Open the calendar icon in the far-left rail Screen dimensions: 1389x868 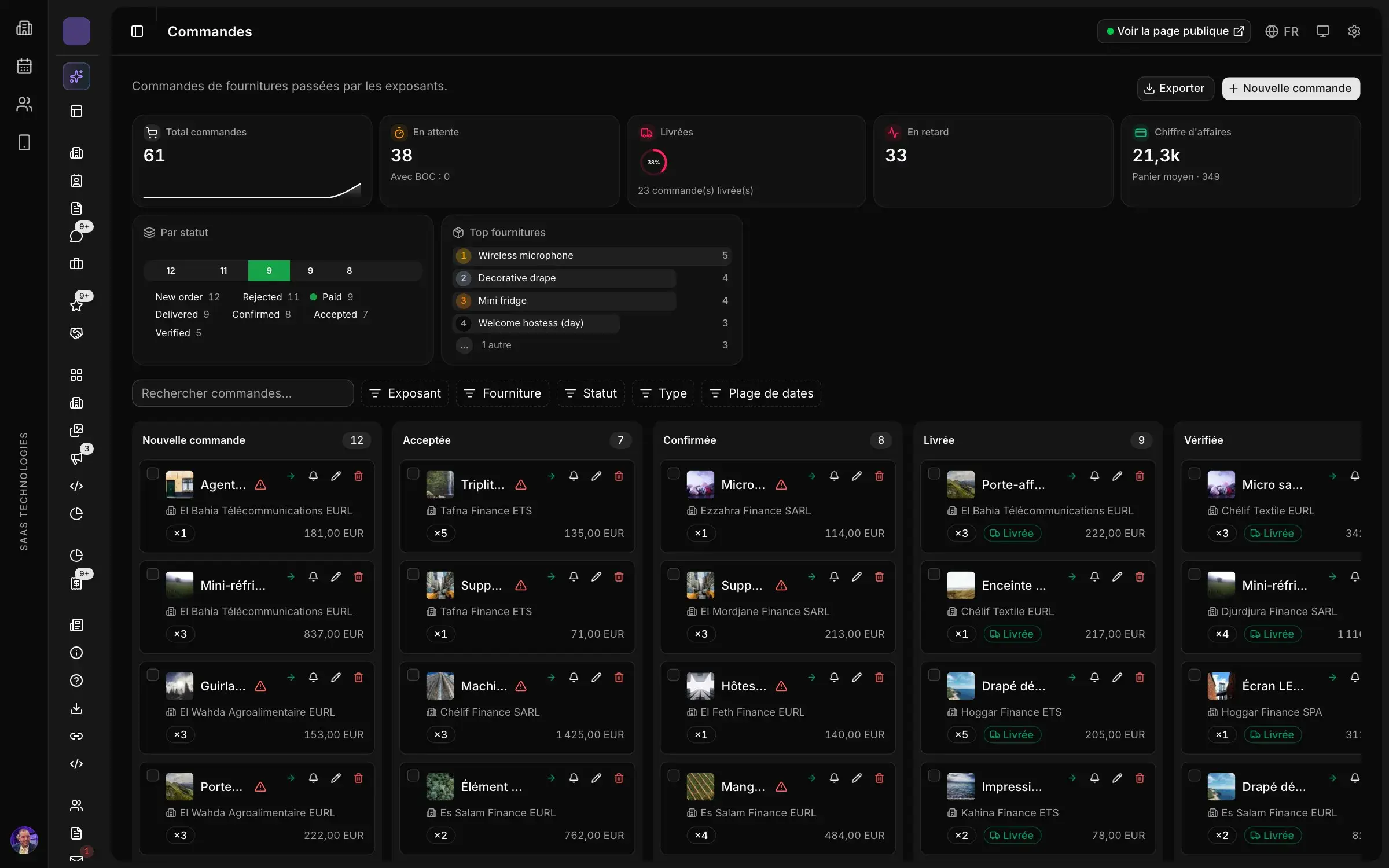pos(24,66)
